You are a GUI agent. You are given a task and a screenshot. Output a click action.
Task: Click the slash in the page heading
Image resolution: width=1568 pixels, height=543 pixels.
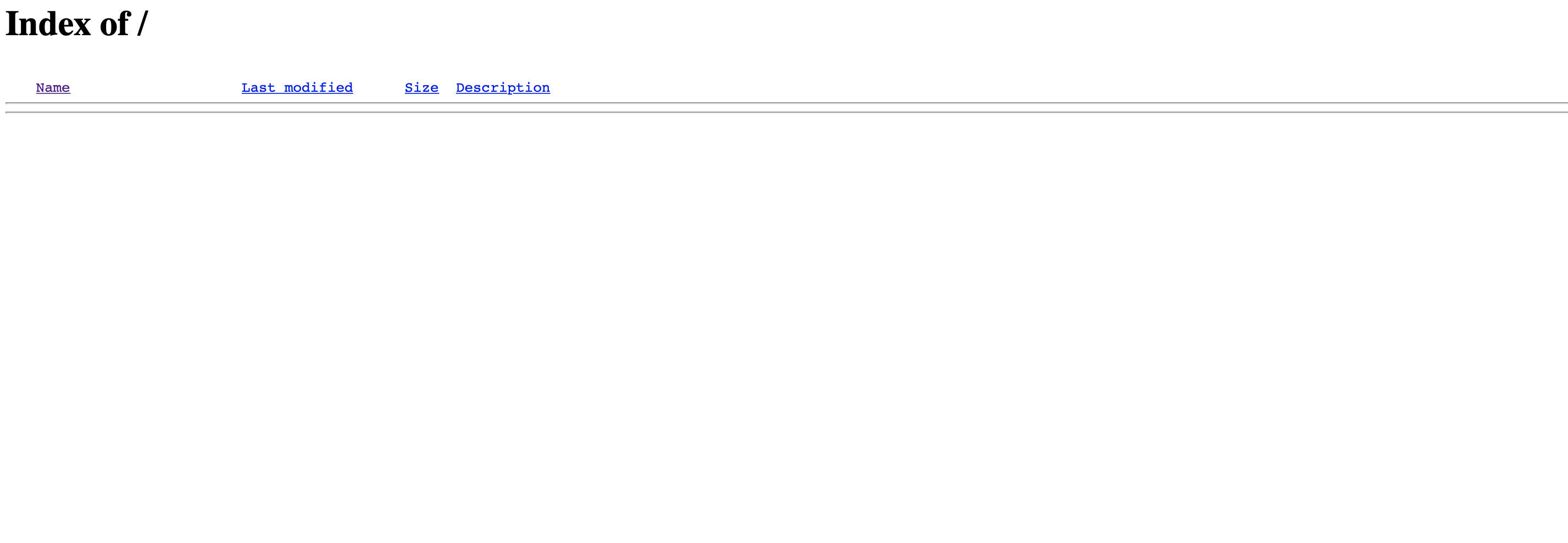(x=142, y=24)
